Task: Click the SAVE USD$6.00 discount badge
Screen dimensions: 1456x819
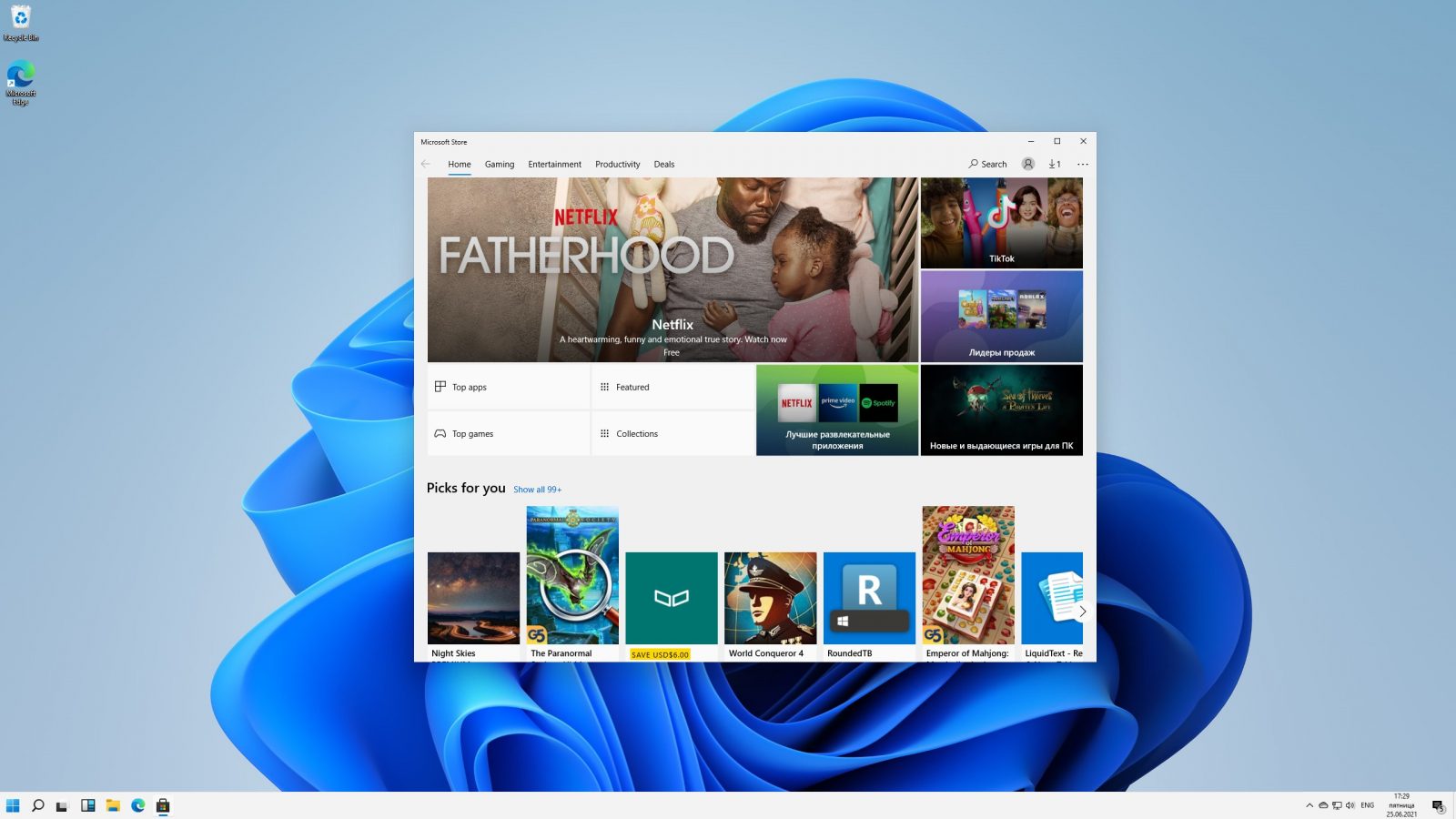Action: click(x=660, y=654)
